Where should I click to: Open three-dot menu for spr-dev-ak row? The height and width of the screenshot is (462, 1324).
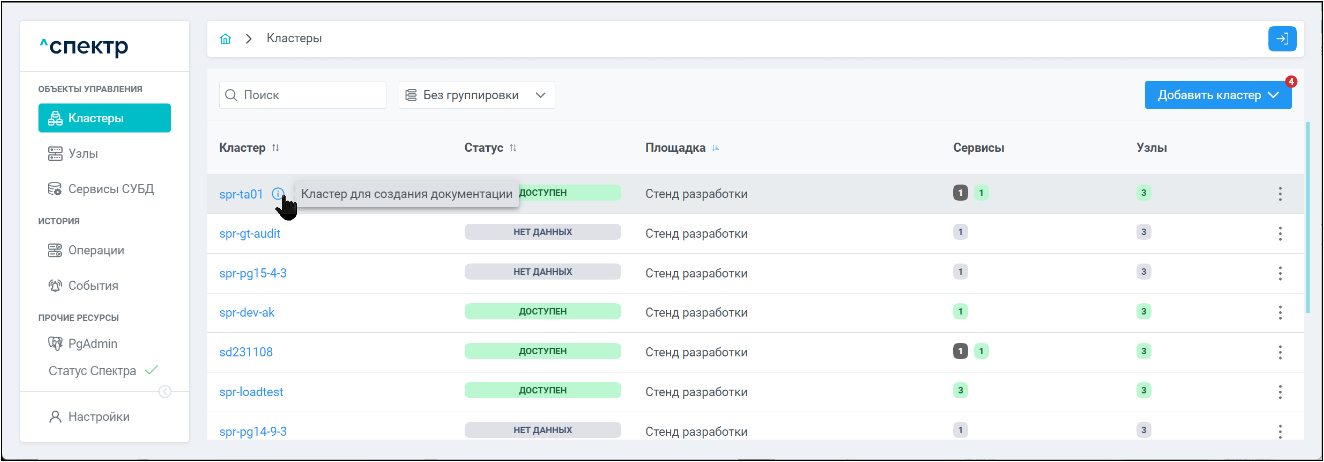[x=1280, y=312]
